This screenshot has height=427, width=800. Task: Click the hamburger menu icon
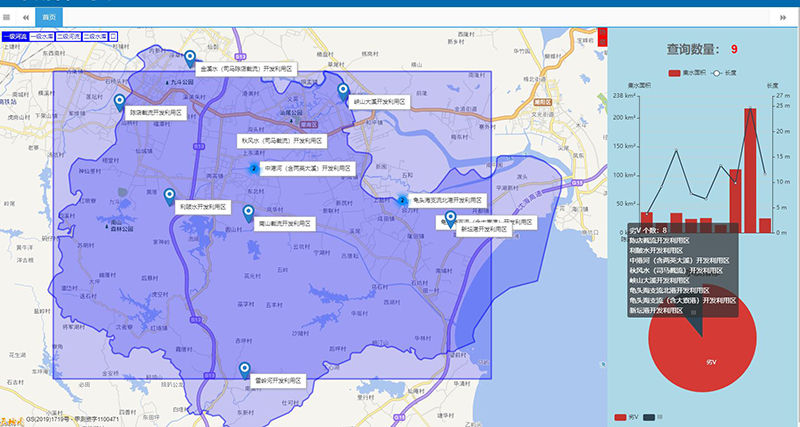[6, 18]
